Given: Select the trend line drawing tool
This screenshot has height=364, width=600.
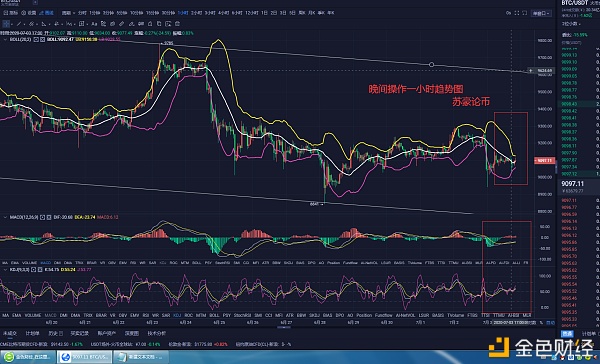Looking at the screenshot, I should point(19,24).
